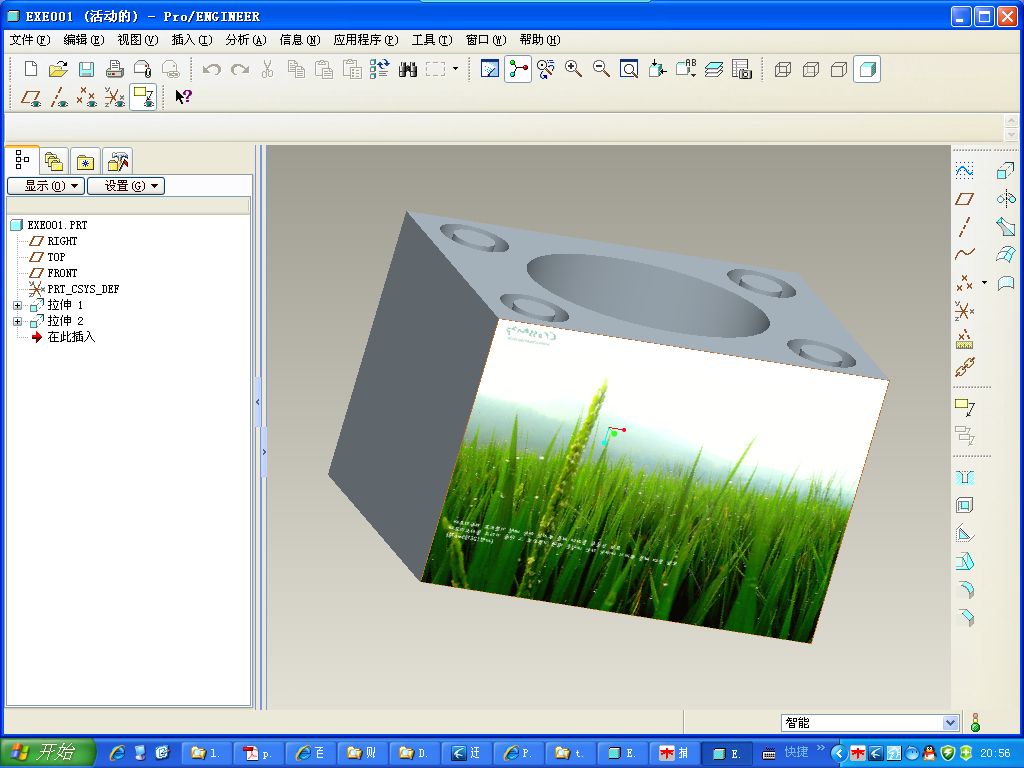Open the 设置(G) dropdown in model tree
The height and width of the screenshot is (768, 1024).
pyautogui.click(x=126, y=186)
